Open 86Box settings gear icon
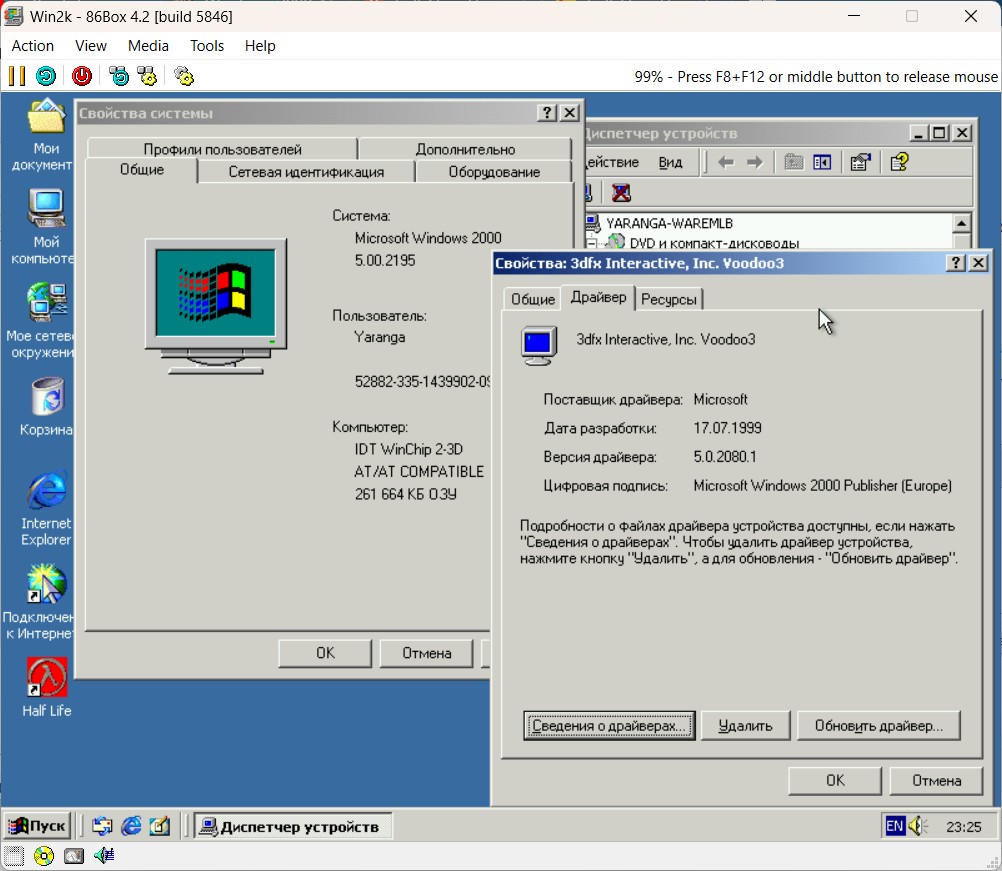Viewport: 1002px width, 871px height. click(x=184, y=76)
